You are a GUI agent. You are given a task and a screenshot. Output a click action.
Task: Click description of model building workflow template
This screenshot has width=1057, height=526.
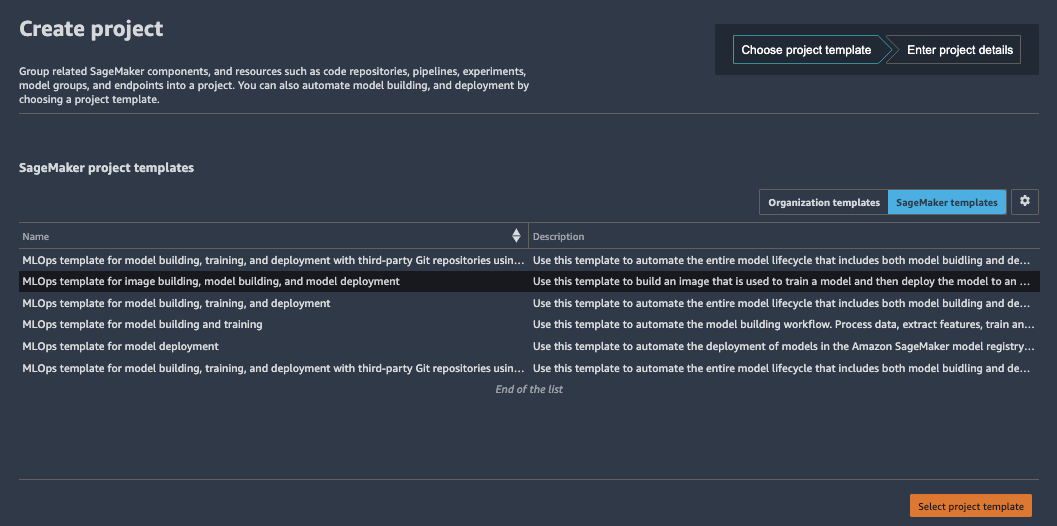coord(782,325)
